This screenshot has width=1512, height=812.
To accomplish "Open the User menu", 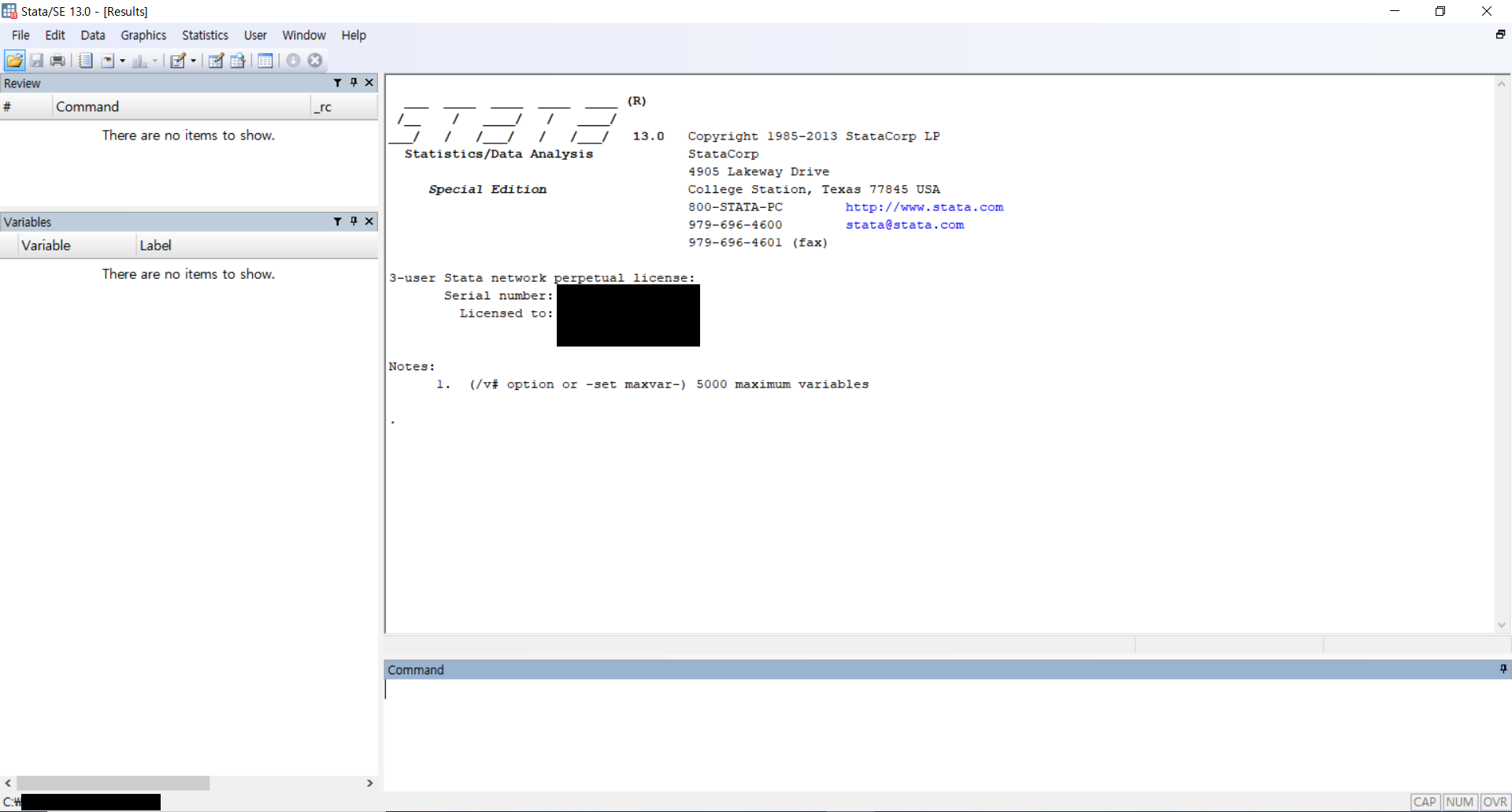I will pyautogui.click(x=255, y=35).
